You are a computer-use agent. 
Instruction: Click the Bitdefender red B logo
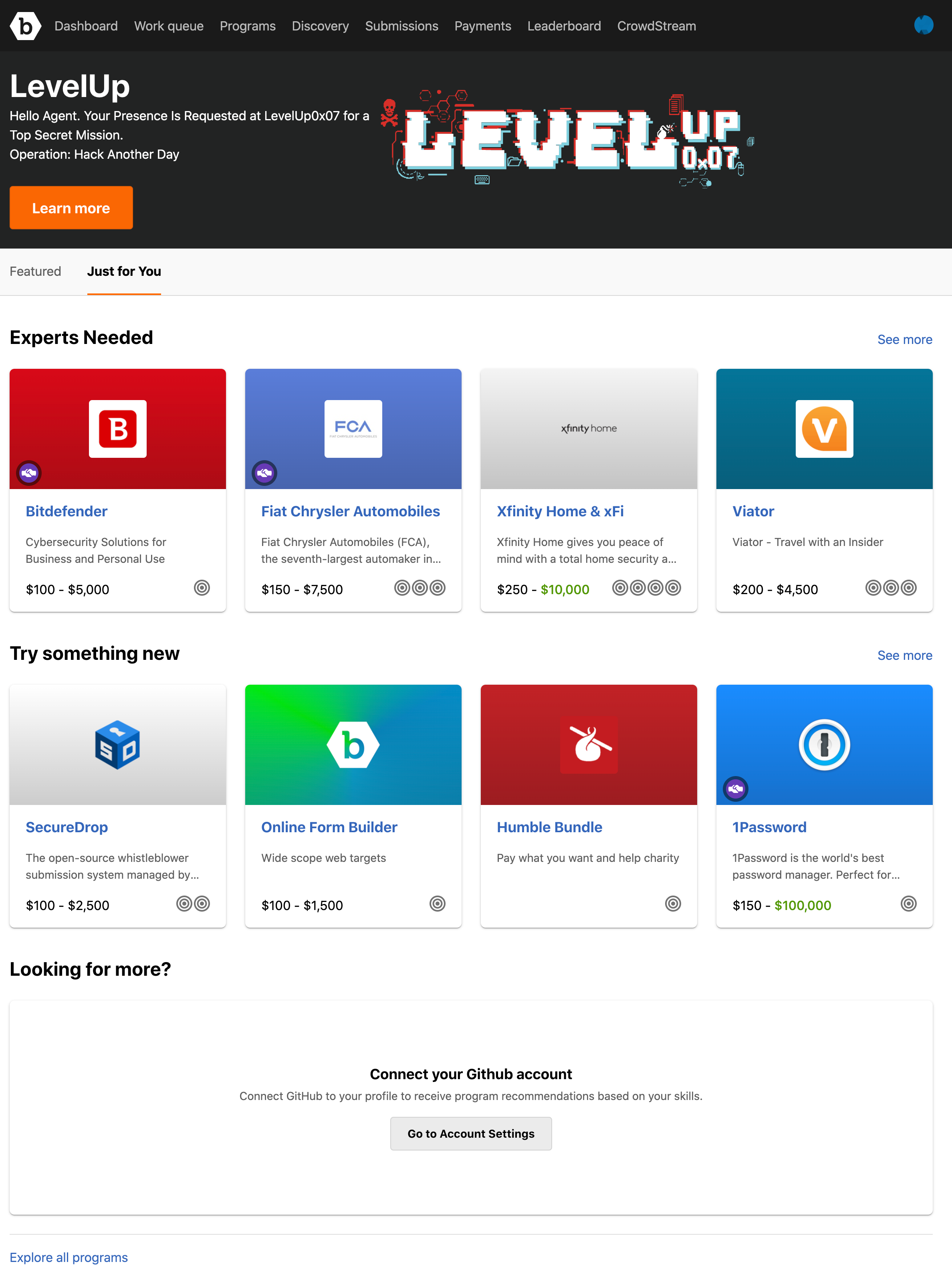(x=117, y=429)
